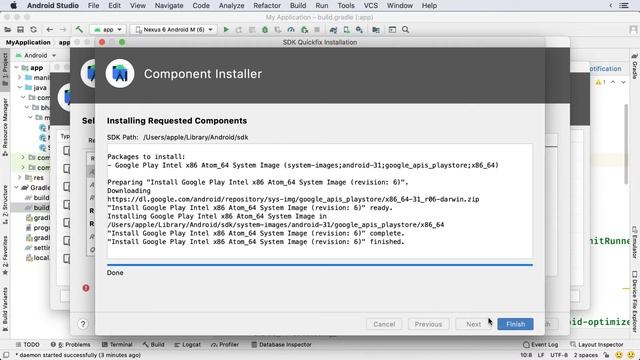Click the yellow warning indicator in the editor
The width and height of the screenshot is (640, 360).
600,82
